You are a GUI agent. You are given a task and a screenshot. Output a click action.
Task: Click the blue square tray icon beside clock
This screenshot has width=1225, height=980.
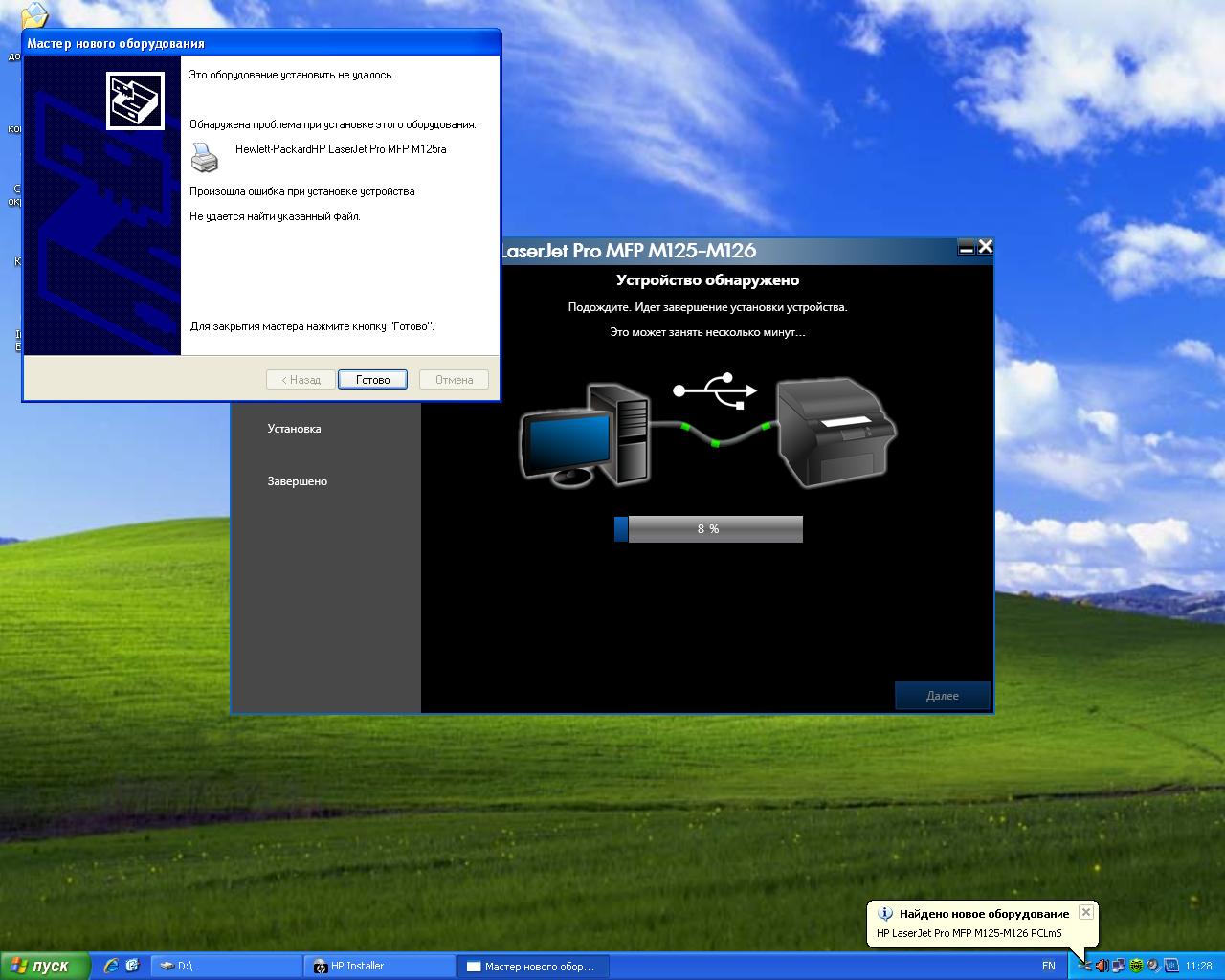[1171, 966]
